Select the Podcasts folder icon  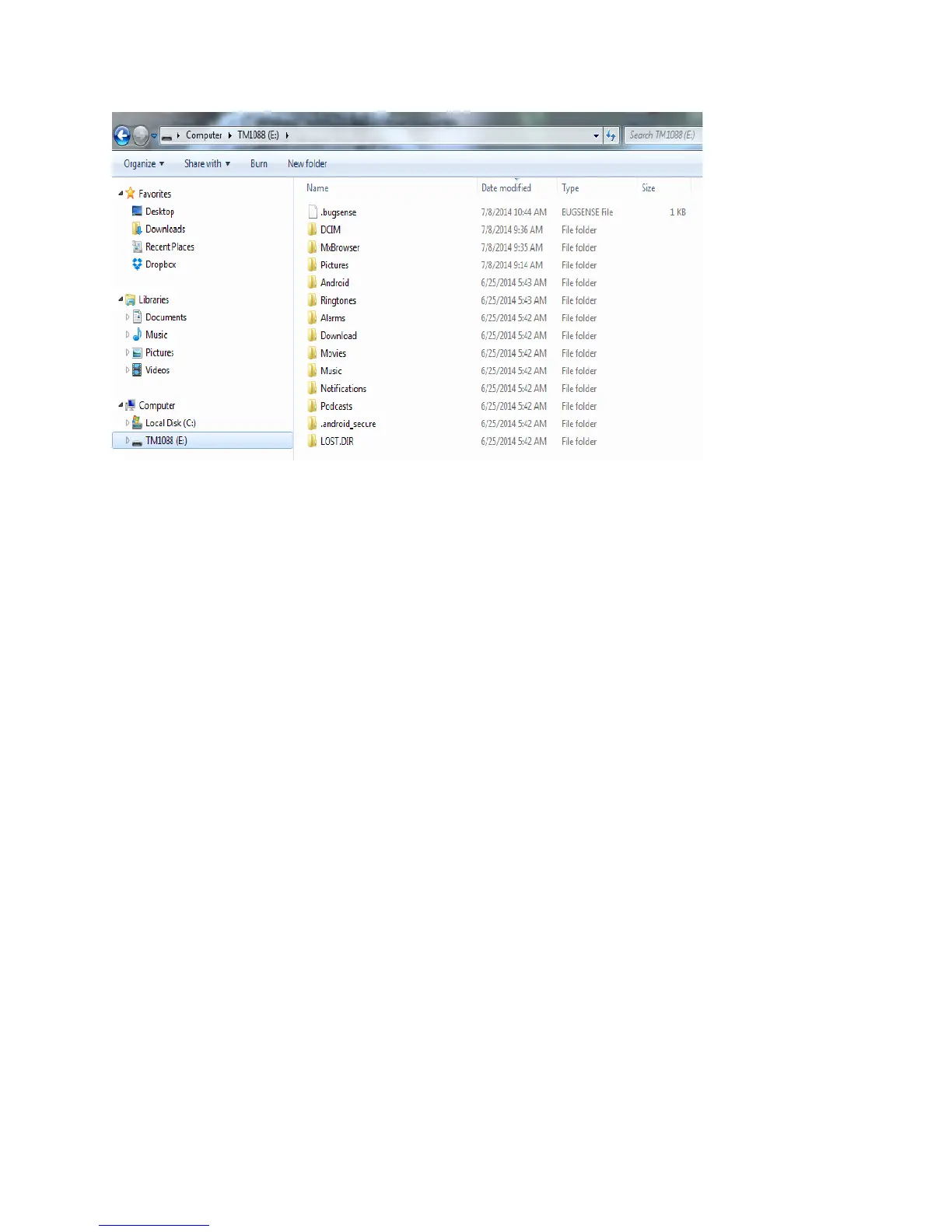point(312,406)
